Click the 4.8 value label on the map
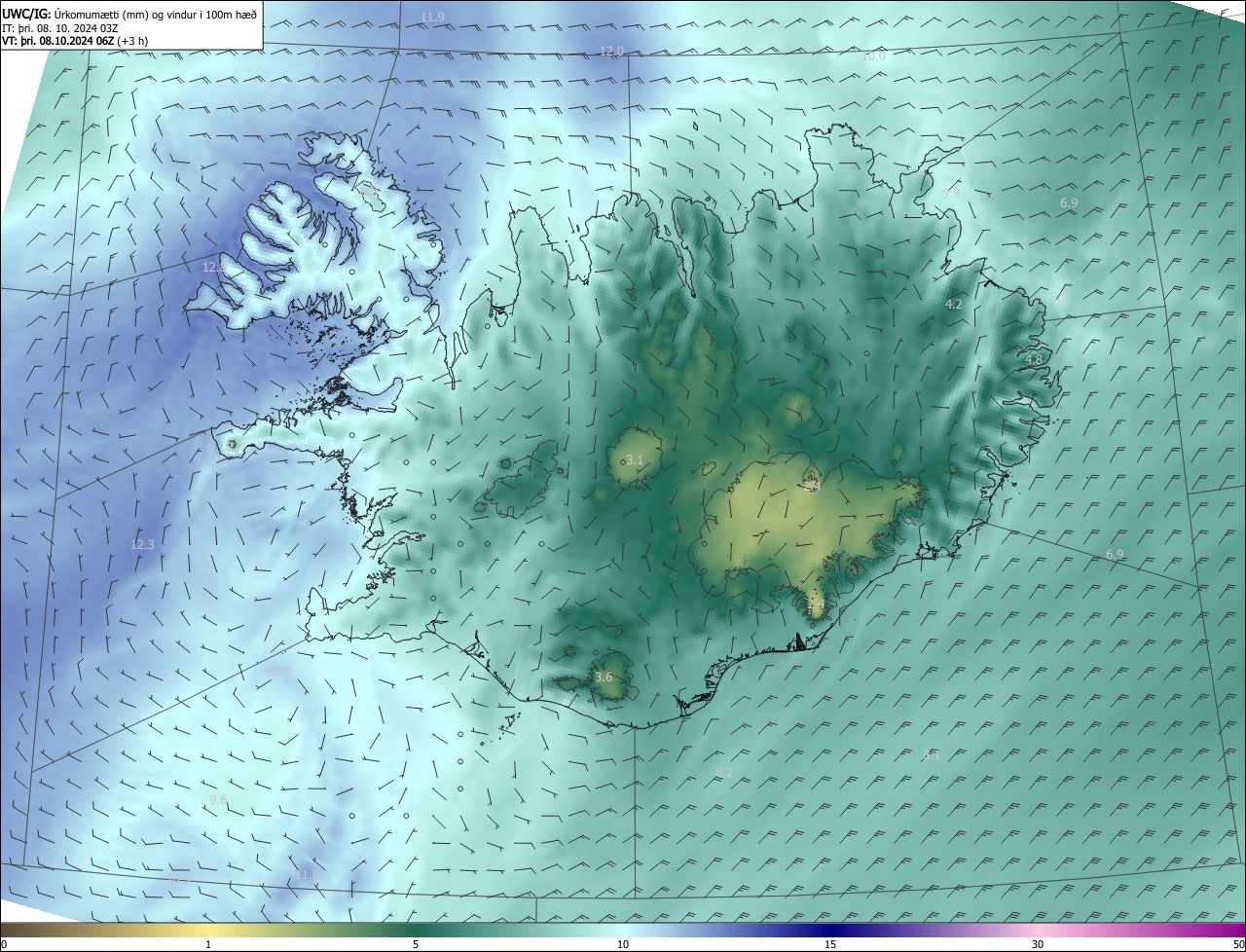The image size is (1246, 952). tap(1034, 358)
